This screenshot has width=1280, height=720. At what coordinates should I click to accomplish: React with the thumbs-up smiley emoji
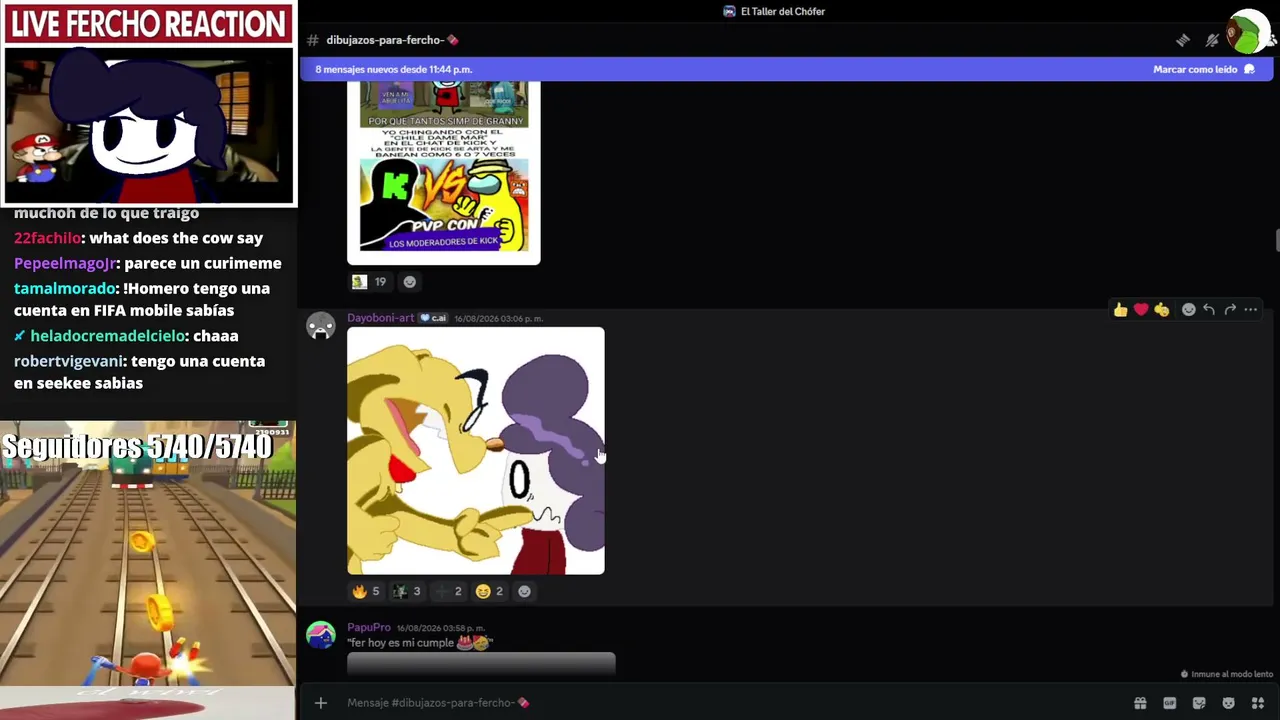[x=1161, y=310]
